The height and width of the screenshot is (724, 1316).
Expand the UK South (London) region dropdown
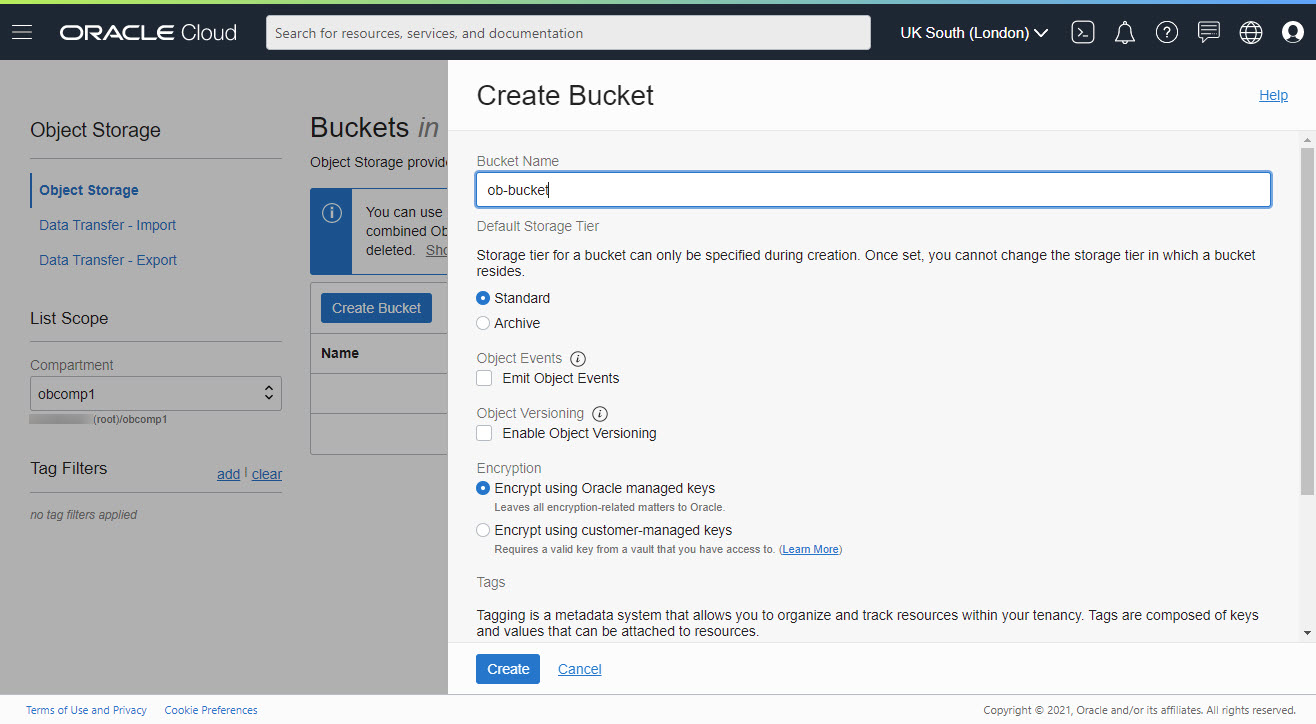tap(974, 33)
